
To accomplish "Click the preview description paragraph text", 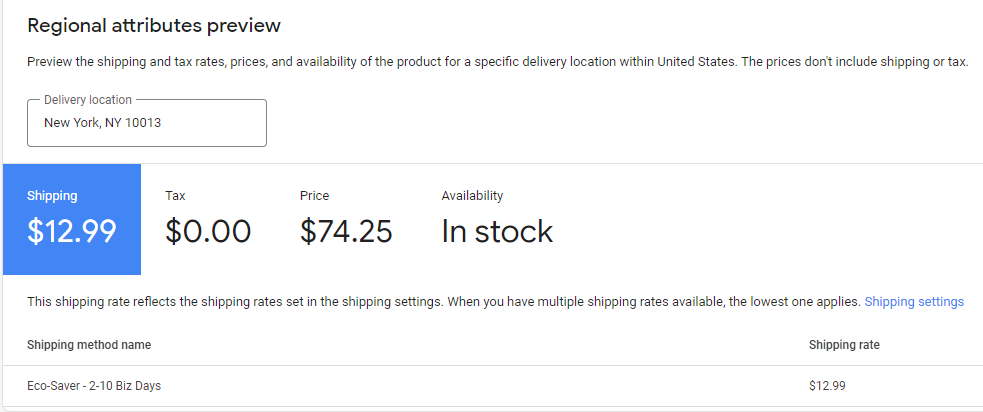I will [x=497, y=62].
